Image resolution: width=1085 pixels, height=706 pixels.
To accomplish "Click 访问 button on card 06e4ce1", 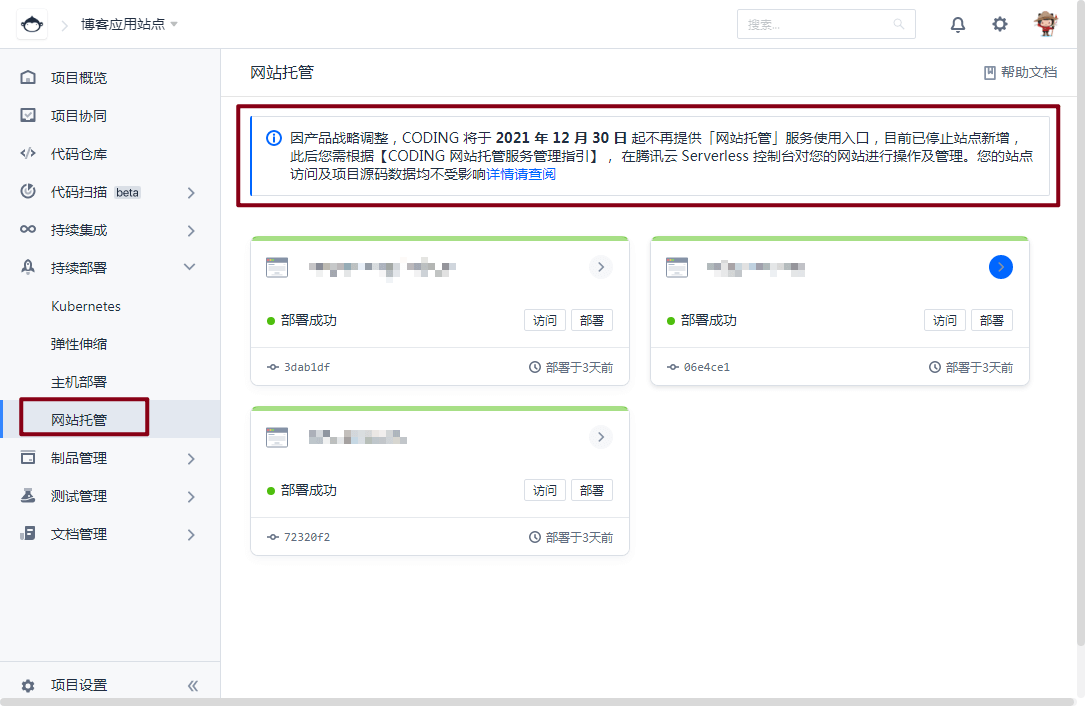I will pos(945,320).
